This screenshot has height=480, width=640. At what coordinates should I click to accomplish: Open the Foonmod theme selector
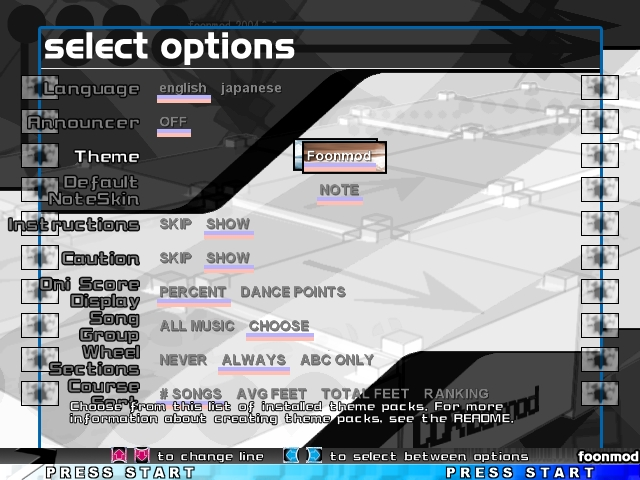pos(340,156)
